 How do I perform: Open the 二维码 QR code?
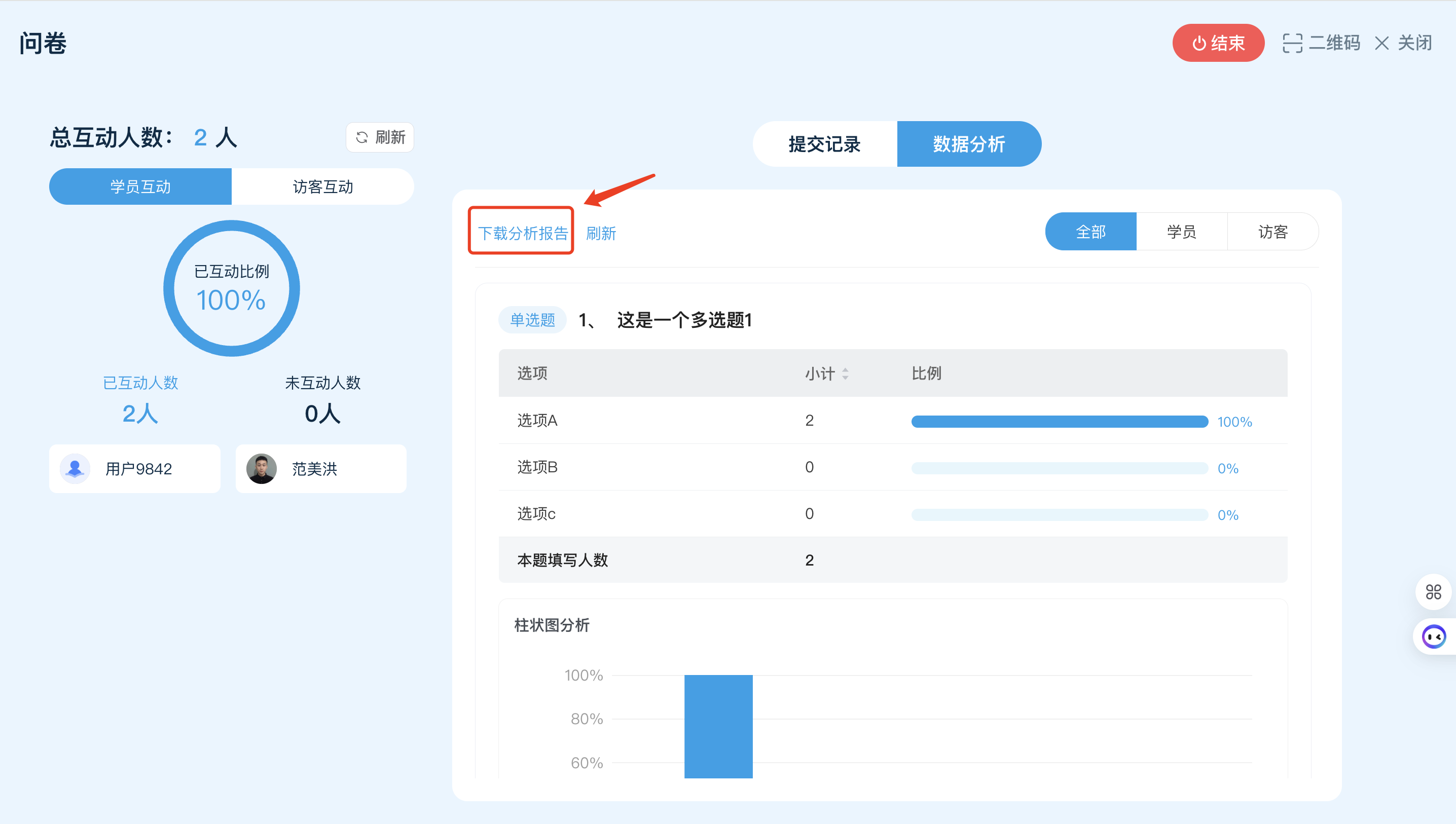click(x=1321, y=43)
